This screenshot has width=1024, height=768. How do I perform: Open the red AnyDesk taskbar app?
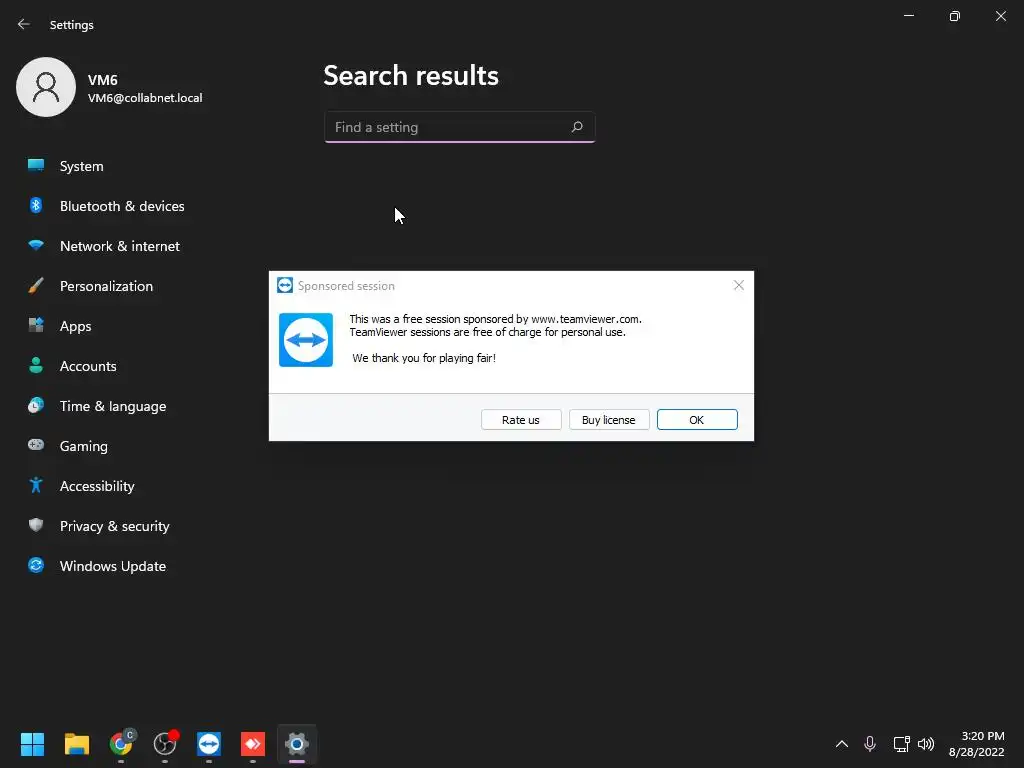tap(253, 744)
